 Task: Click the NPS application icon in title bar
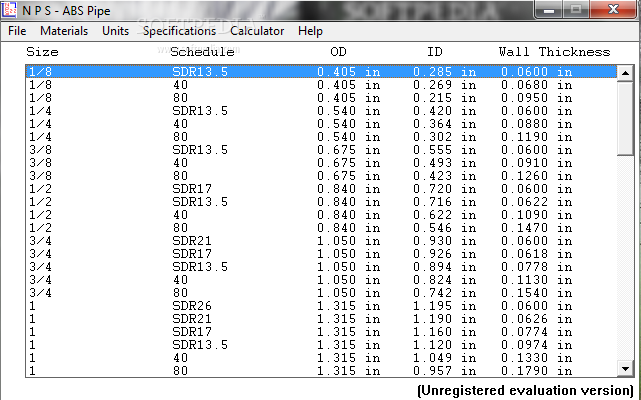click(9, 9)
